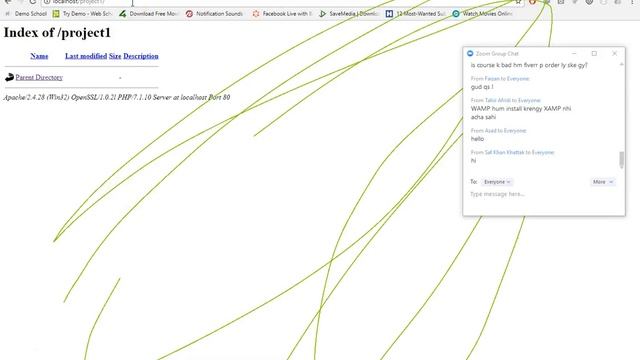Screen dimensions: 640x360
Task: Open the 12 Most-Wanted bookmark
Action: 416,14
